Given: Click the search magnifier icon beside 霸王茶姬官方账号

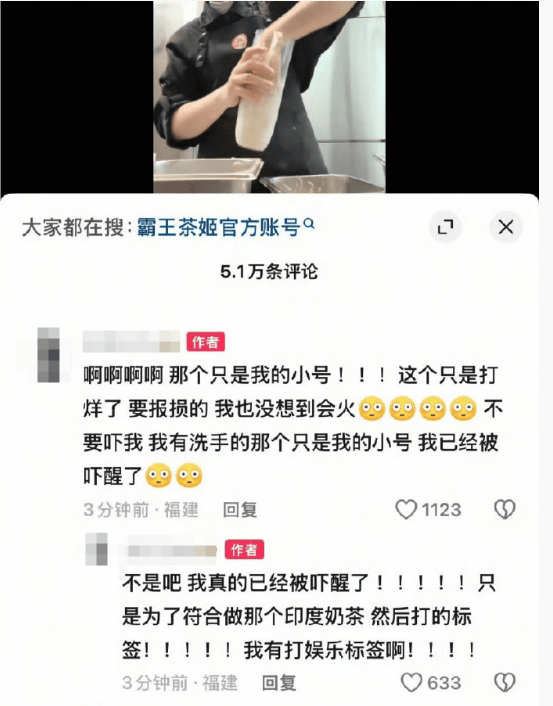Looking at the screenshot, I should (309, 223).
